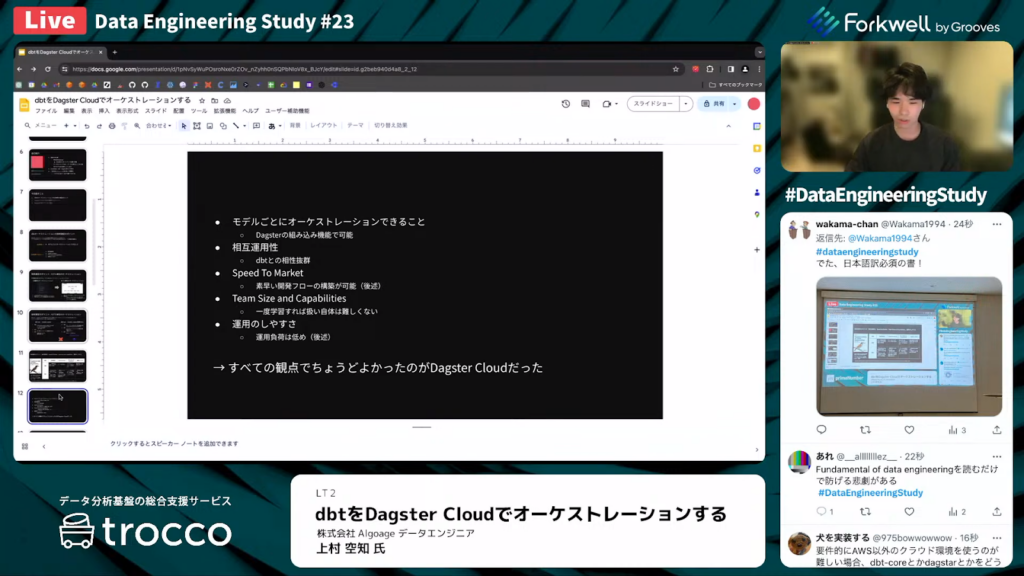Click the undo arrow in Slides toolbar
The image size is (1024, 576).
[87, 126]
